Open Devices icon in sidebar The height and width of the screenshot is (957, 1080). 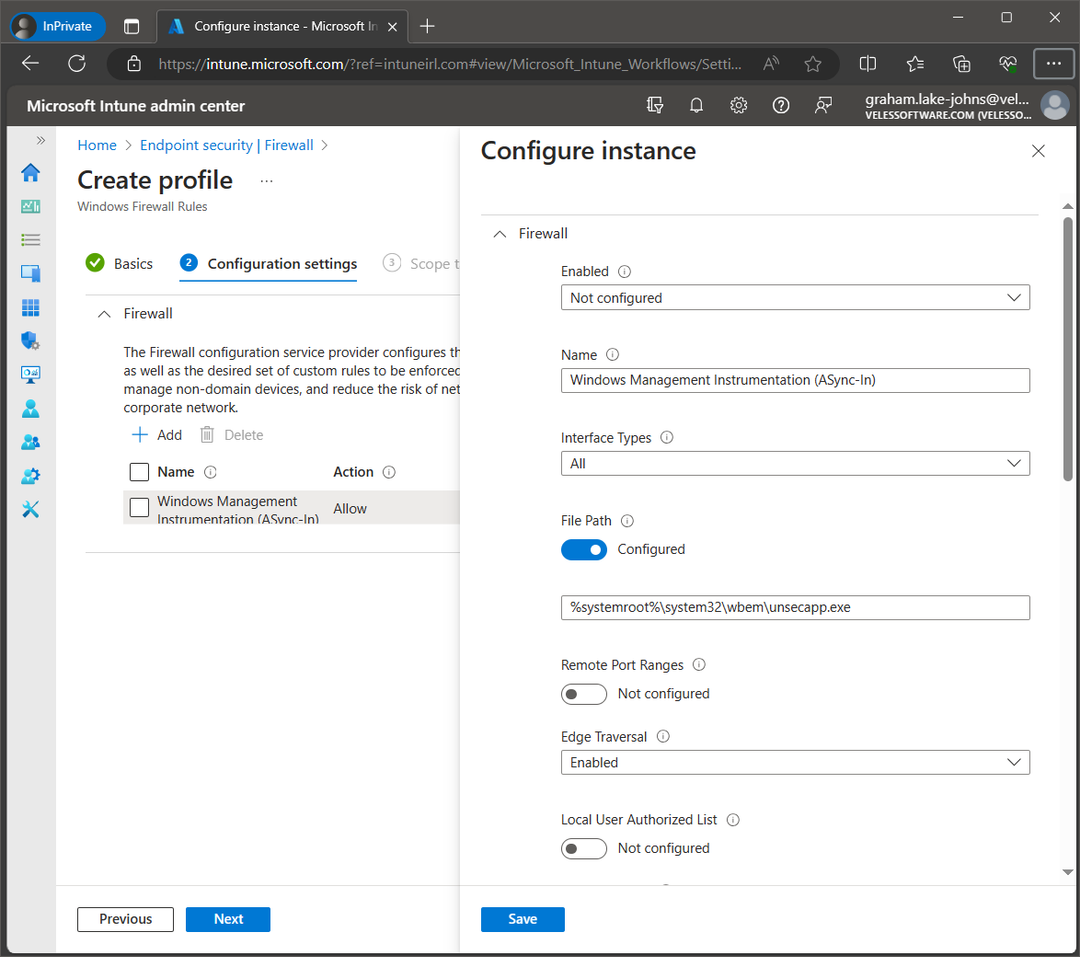click(30, 274)
